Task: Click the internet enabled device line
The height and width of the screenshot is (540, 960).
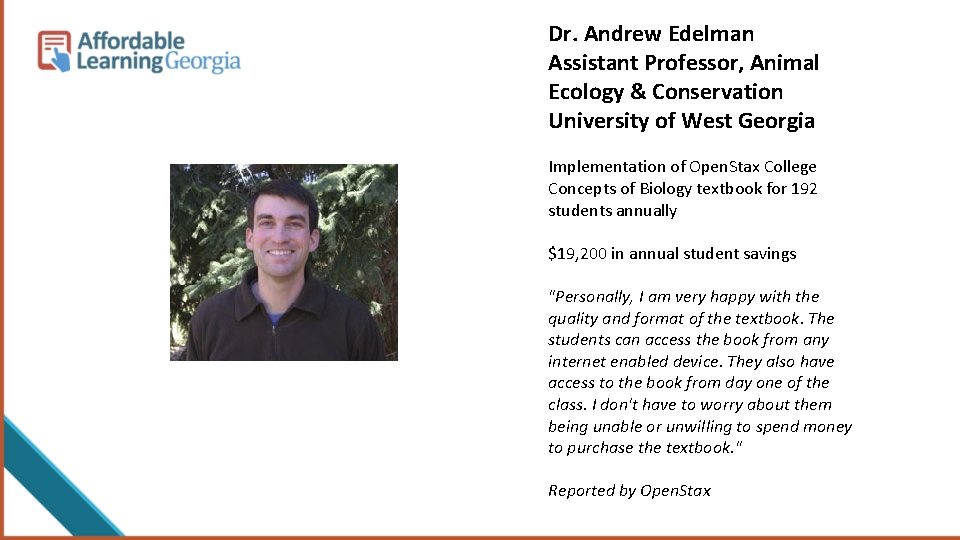Action: [691, 362]
